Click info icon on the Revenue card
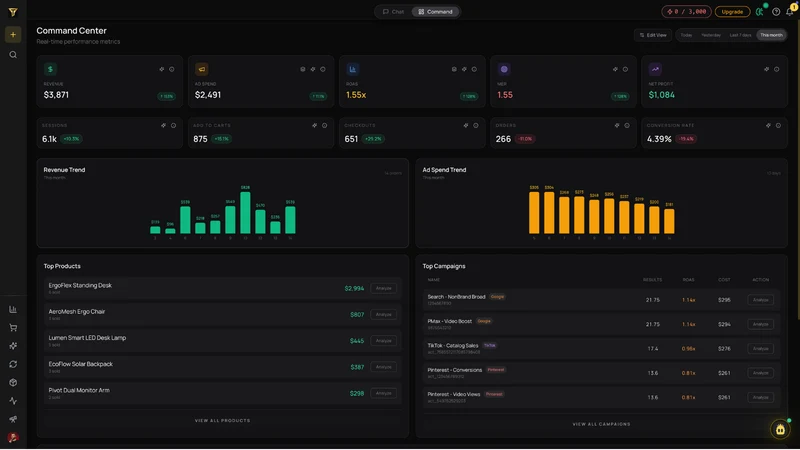This screenshot has height=450, width=800. 172,69
